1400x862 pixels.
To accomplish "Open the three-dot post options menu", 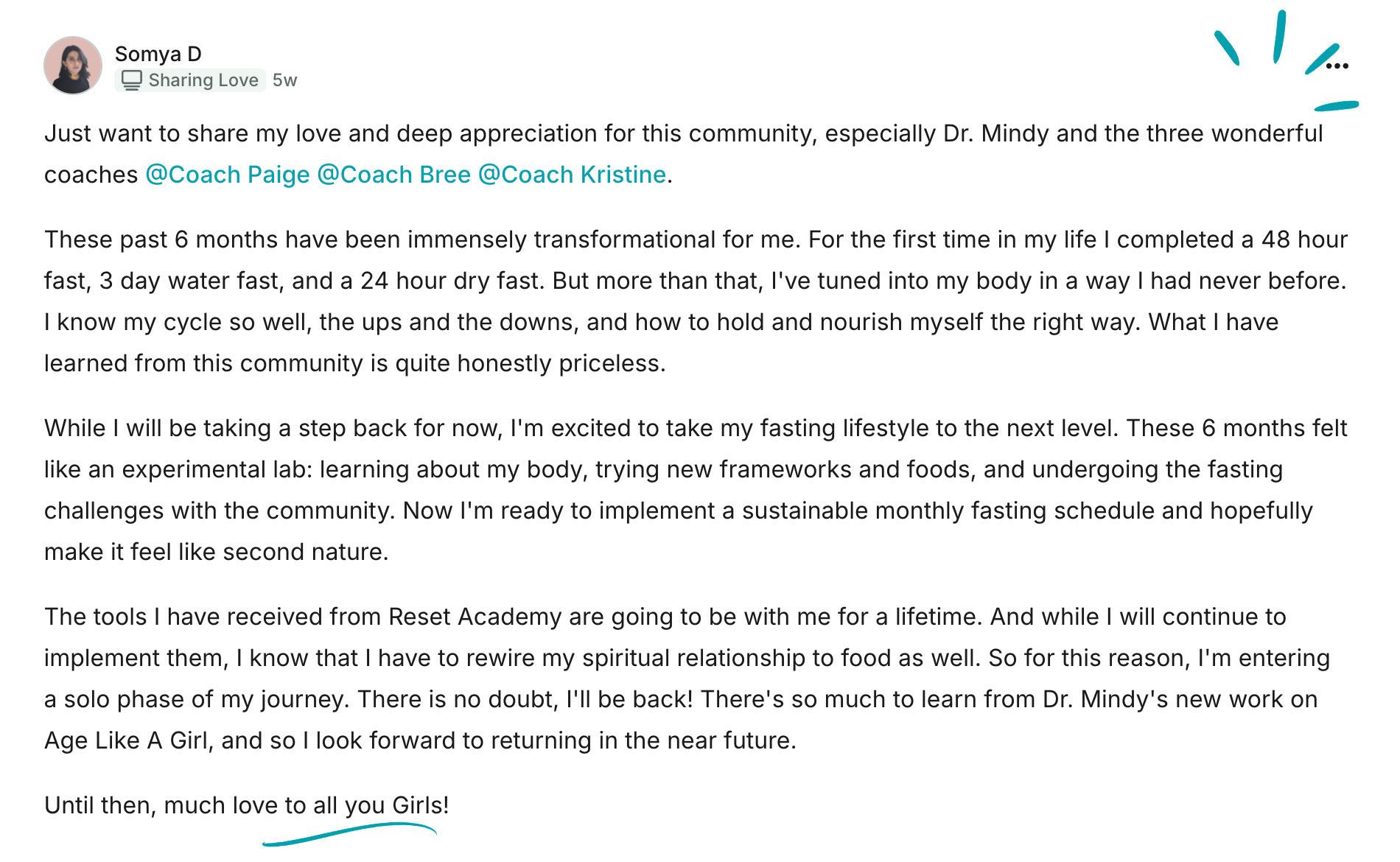I will coord(1337,66).
